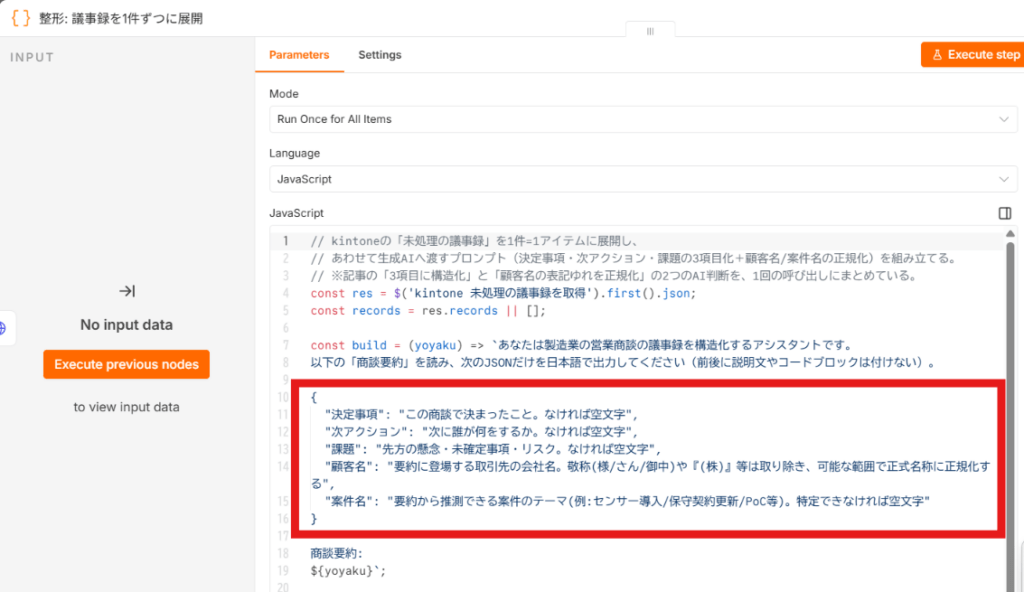Click the orange code node braces icon
Screen dimensions: 1024x592
[21, 18]
